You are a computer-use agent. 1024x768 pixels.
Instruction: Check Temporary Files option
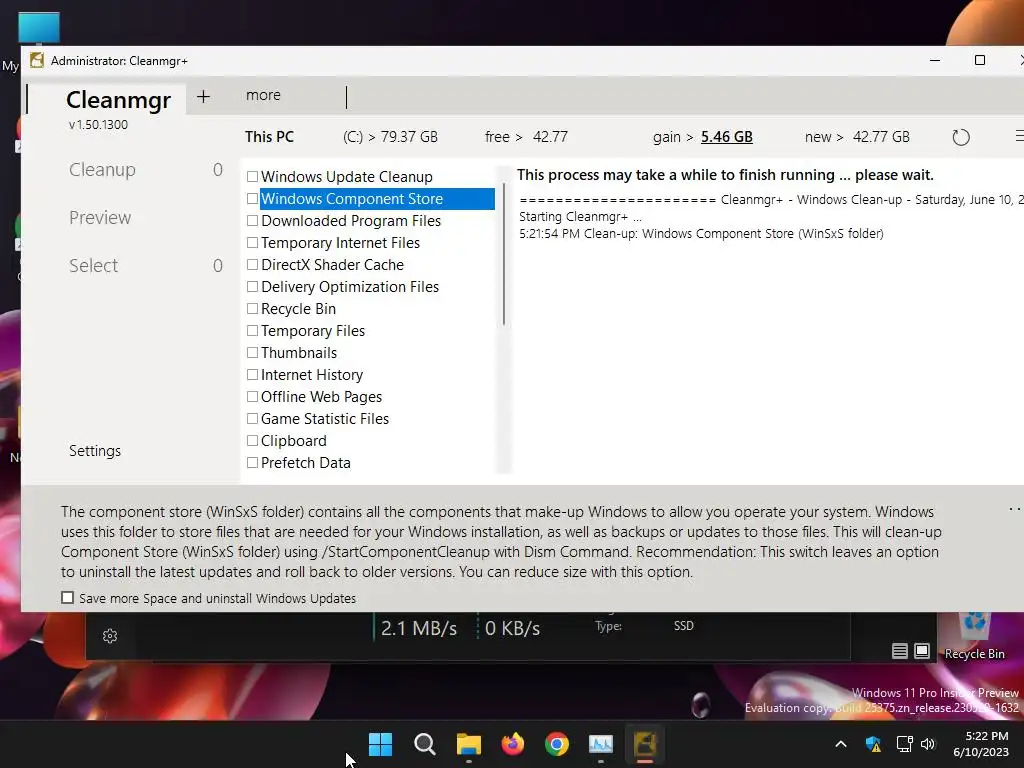(x=252, y=330)
